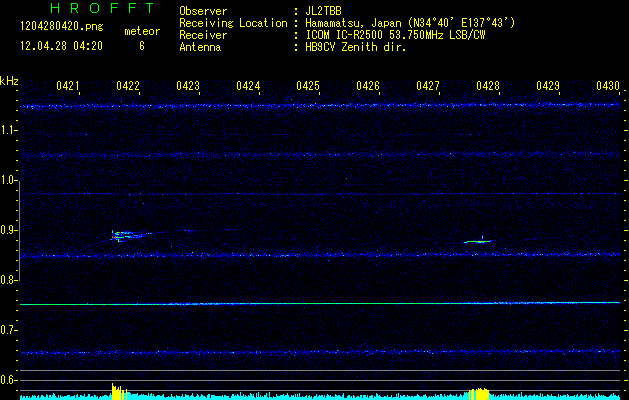This screenshot has height=400, width=629.
Task: Click the 0421 time marker
Action: pyautogui.click(x=68, y=87)
